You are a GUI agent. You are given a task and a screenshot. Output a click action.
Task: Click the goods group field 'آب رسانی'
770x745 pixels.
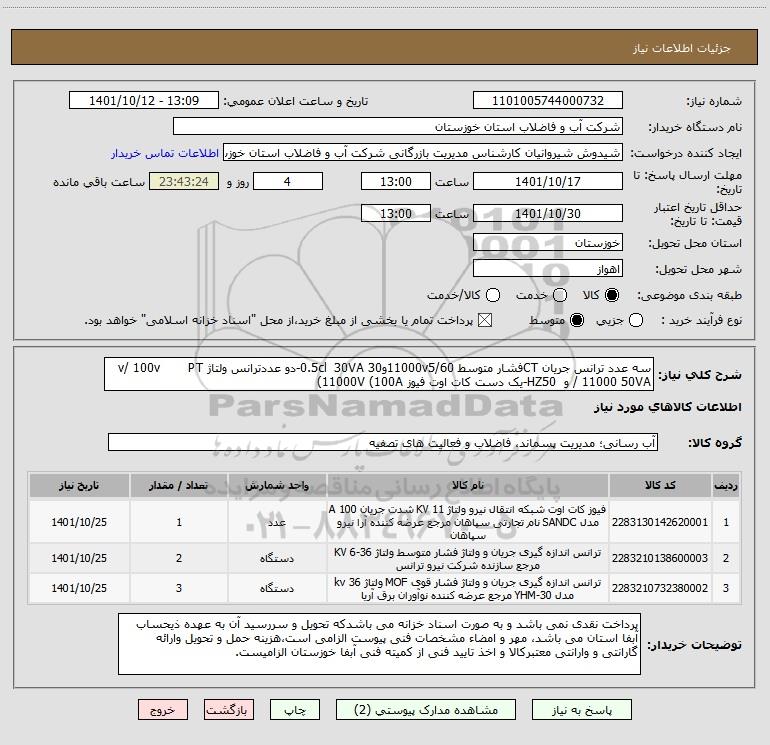click(383, 442)
